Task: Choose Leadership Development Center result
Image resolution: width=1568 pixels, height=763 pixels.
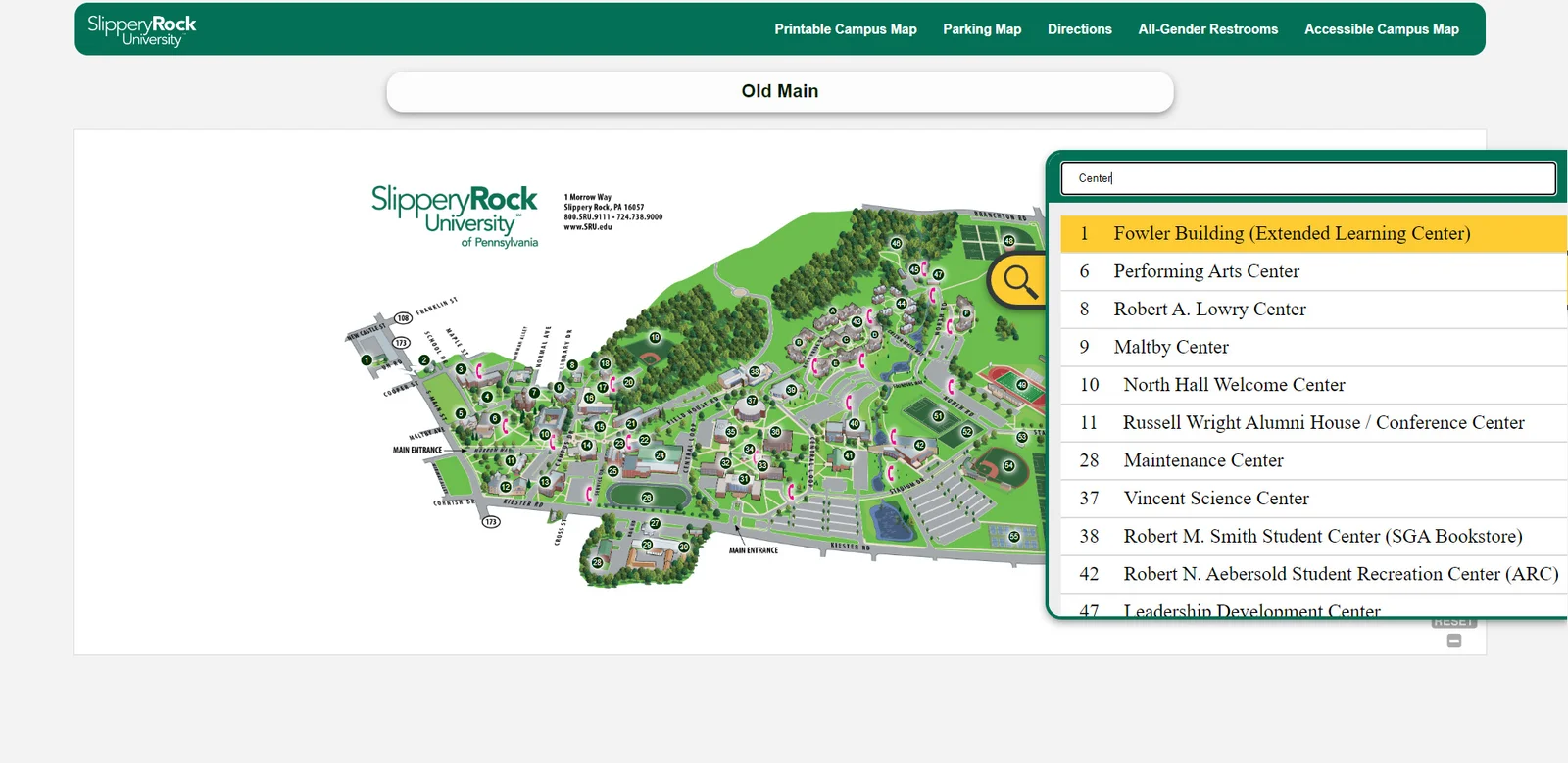Action: 1313,607
